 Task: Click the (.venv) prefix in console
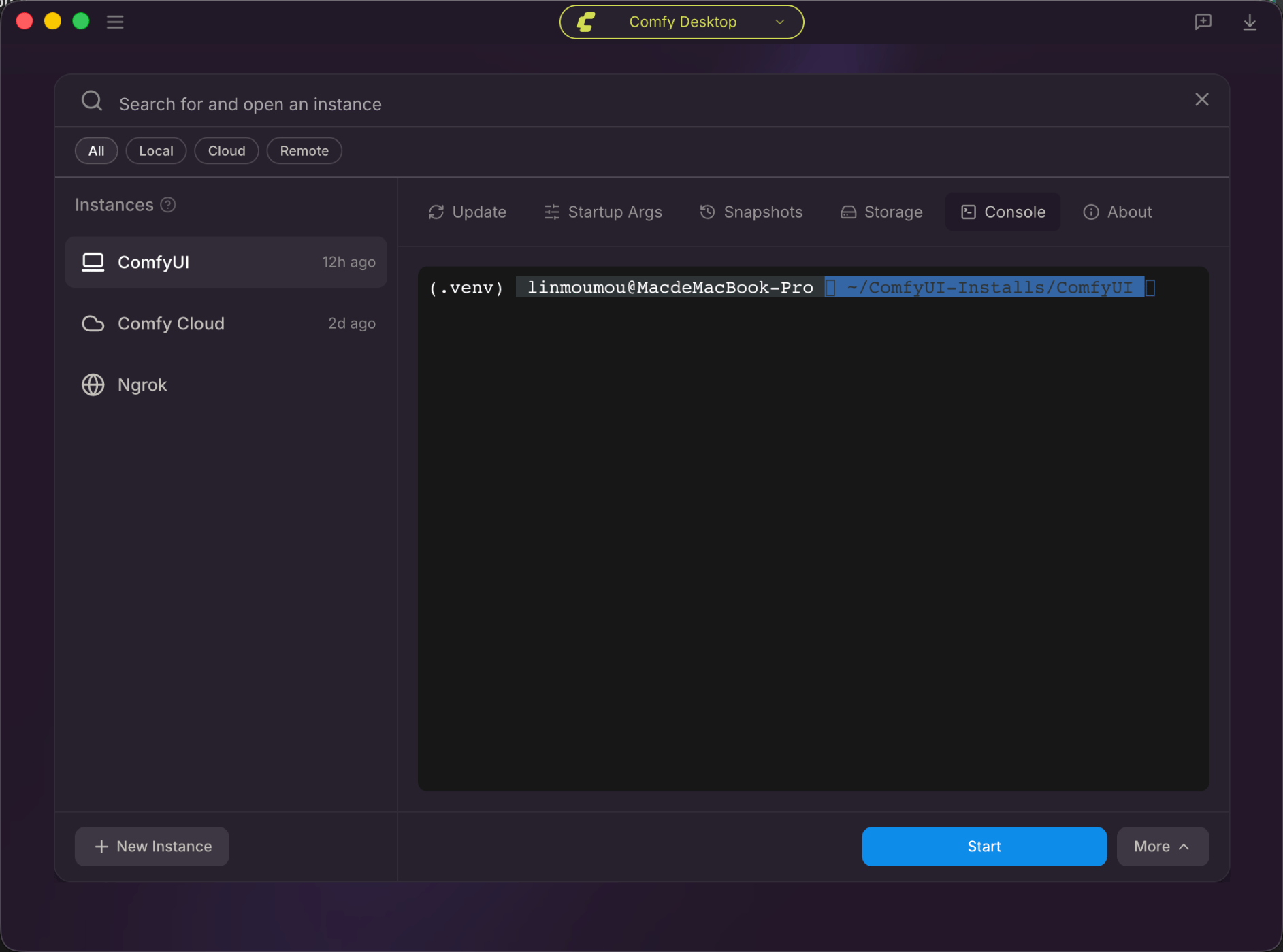466,287
